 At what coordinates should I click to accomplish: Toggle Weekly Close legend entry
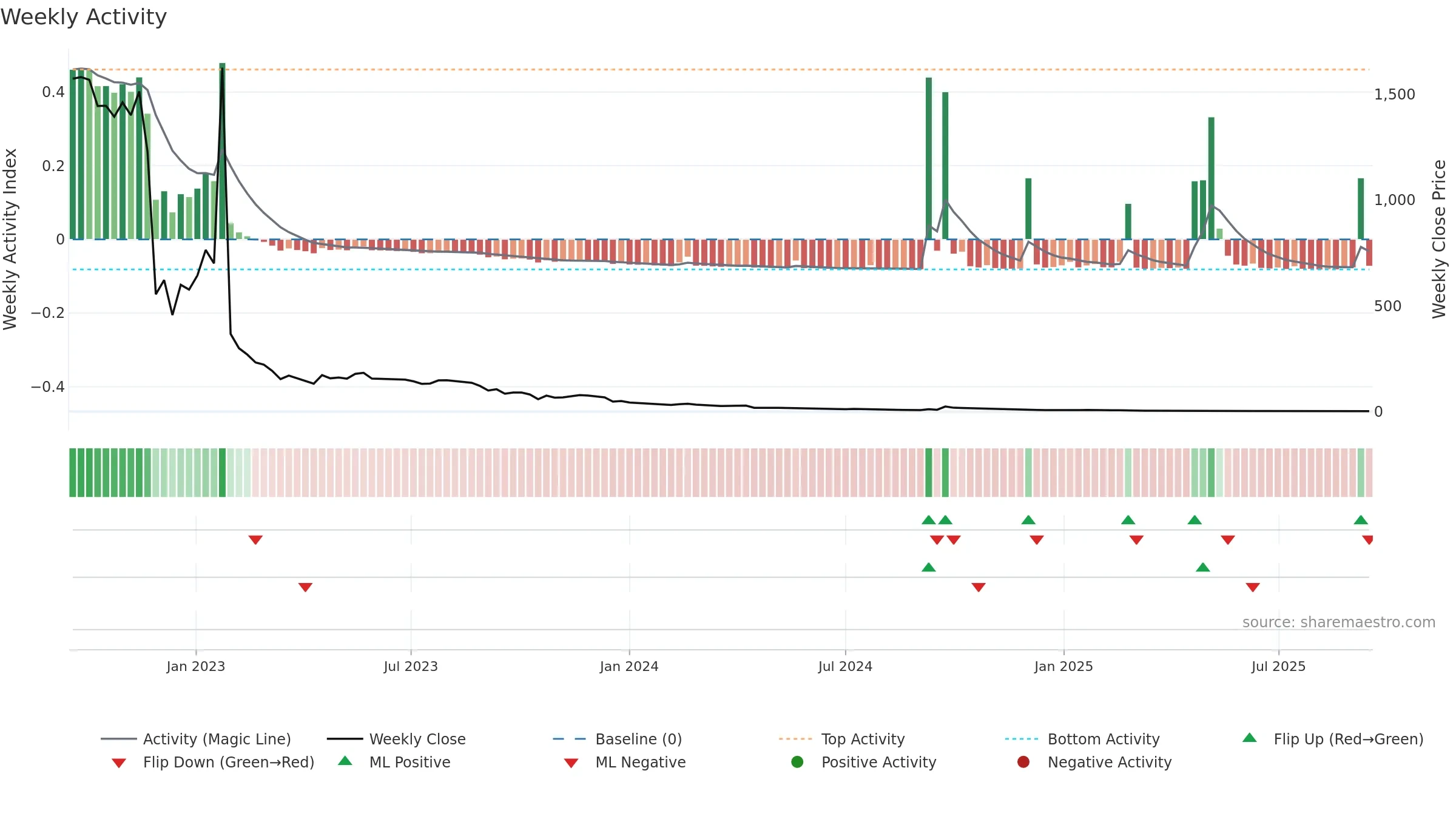[396, 739]
